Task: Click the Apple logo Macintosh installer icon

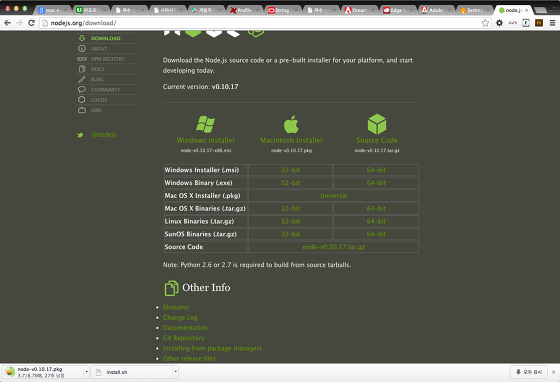Action: pyautogui.click(x=291, y=124)
